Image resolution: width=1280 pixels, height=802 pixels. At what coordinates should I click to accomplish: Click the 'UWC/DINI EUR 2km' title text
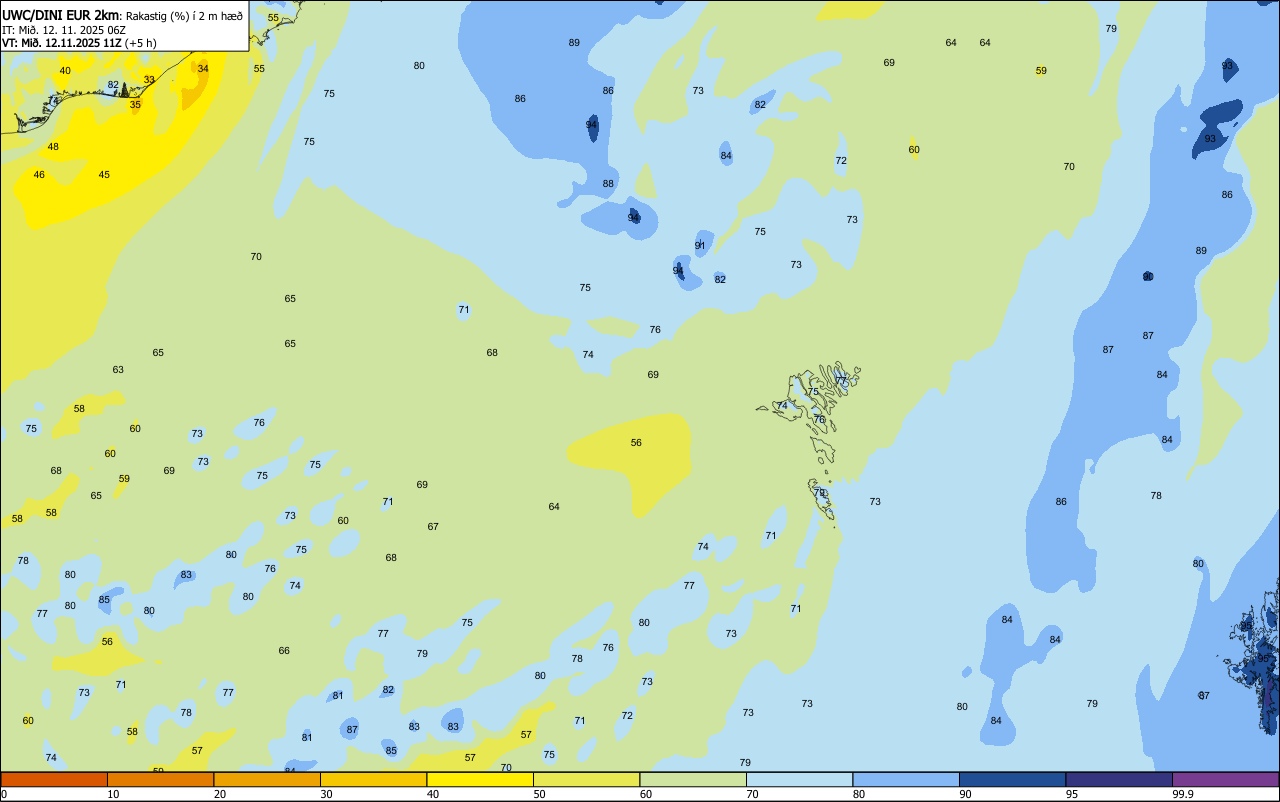(62, 15)
